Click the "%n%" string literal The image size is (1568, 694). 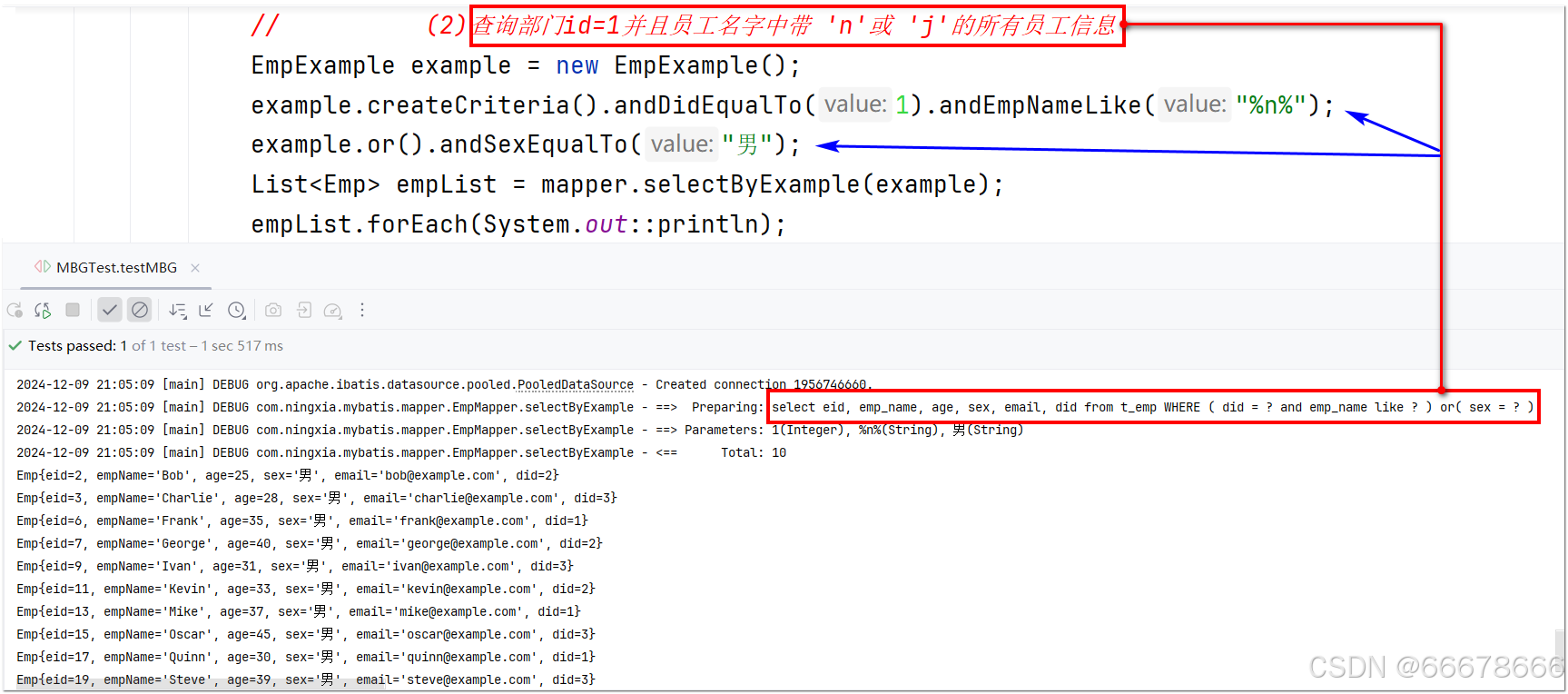(1270, 105)
